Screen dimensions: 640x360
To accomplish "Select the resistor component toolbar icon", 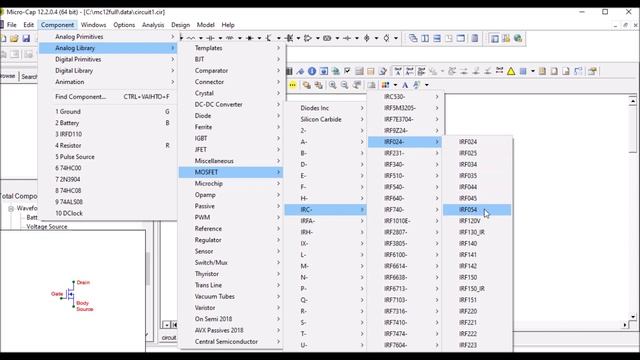I will 191,38.
